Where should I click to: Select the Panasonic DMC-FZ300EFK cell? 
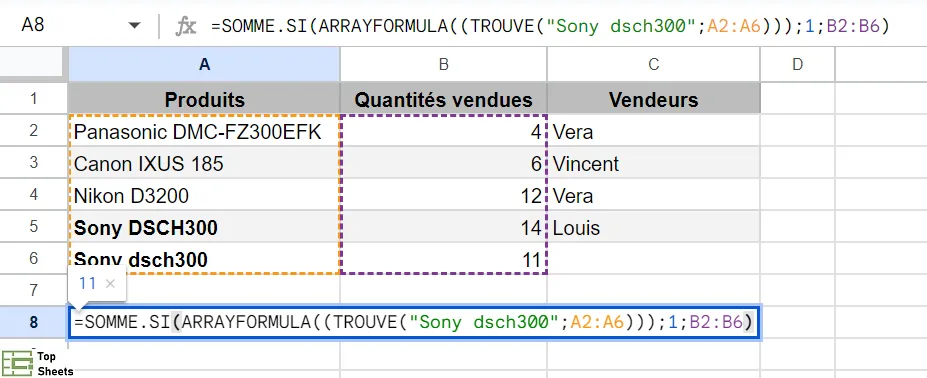point(205,131)
